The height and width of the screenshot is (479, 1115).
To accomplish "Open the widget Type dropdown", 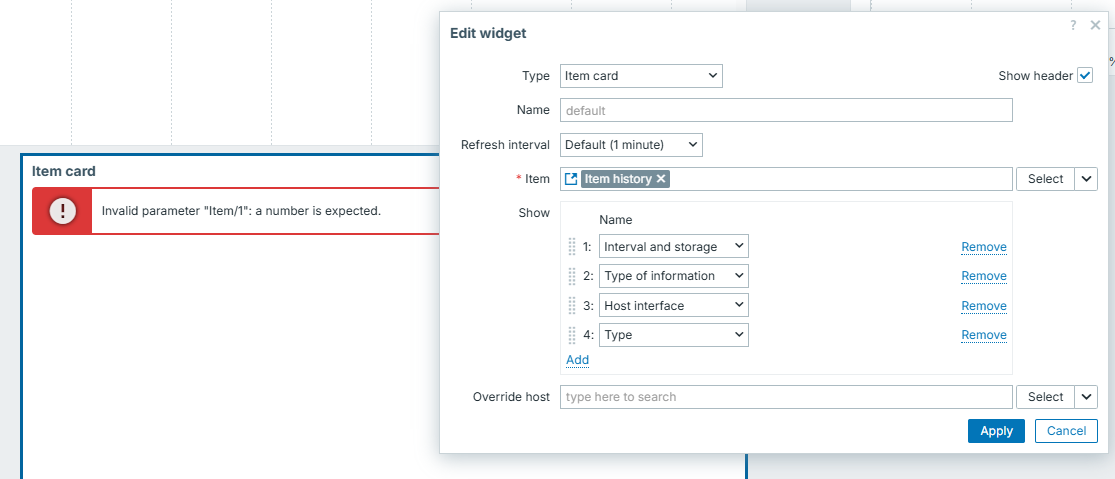I will 641,76.
